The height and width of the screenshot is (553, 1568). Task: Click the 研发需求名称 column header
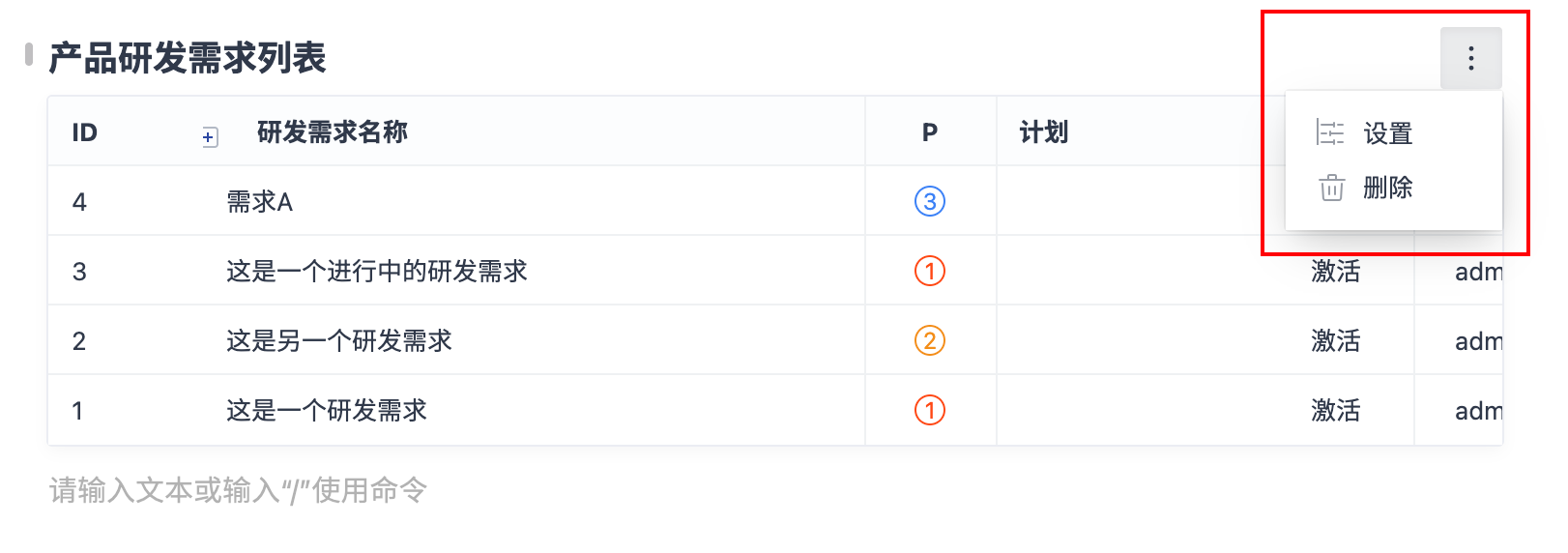333,131
